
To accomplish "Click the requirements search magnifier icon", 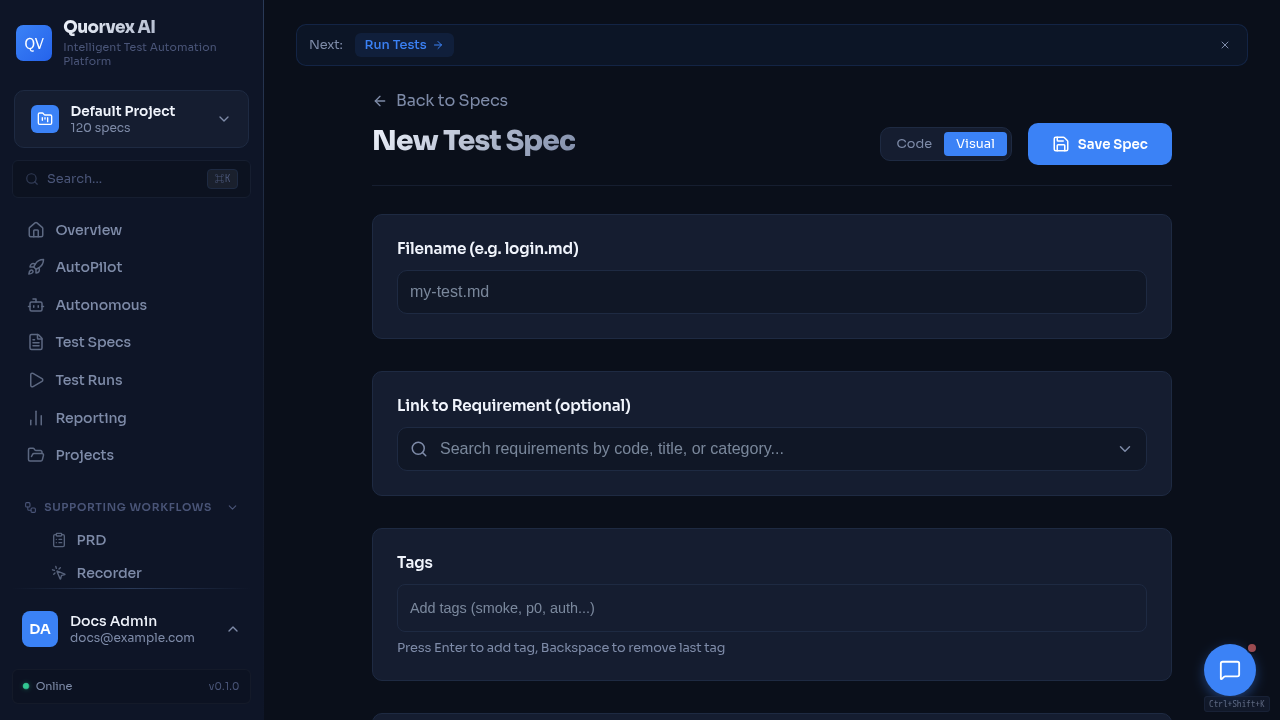I will [x=419, y=449].
